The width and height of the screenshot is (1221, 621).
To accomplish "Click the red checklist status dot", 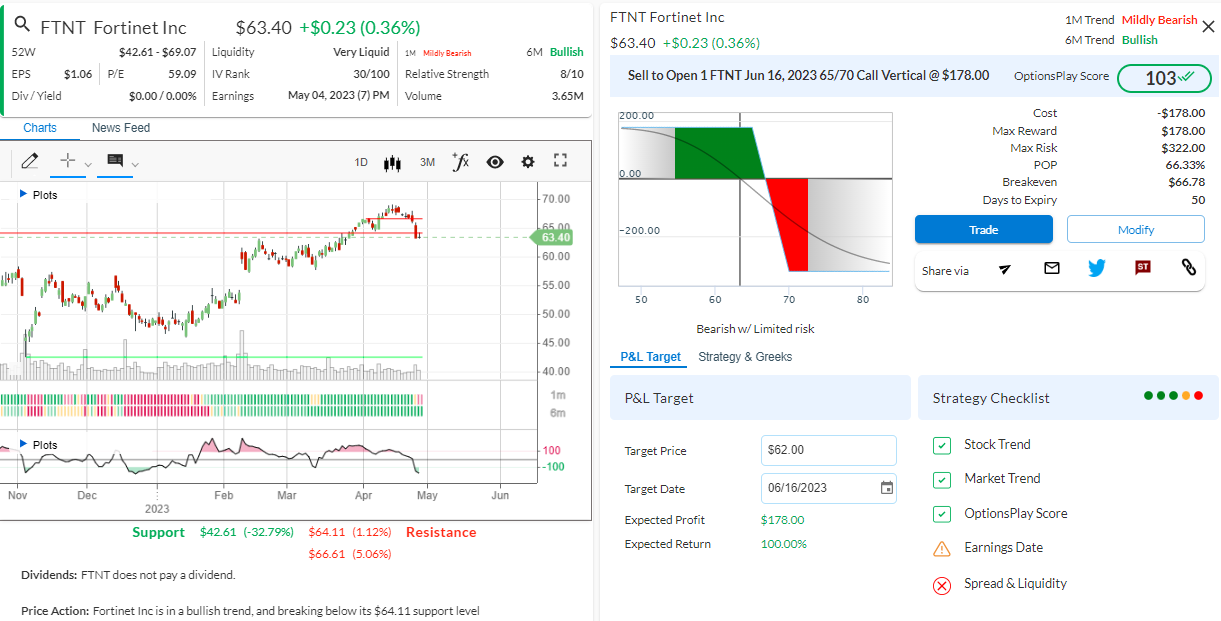I will point(1199,396).
